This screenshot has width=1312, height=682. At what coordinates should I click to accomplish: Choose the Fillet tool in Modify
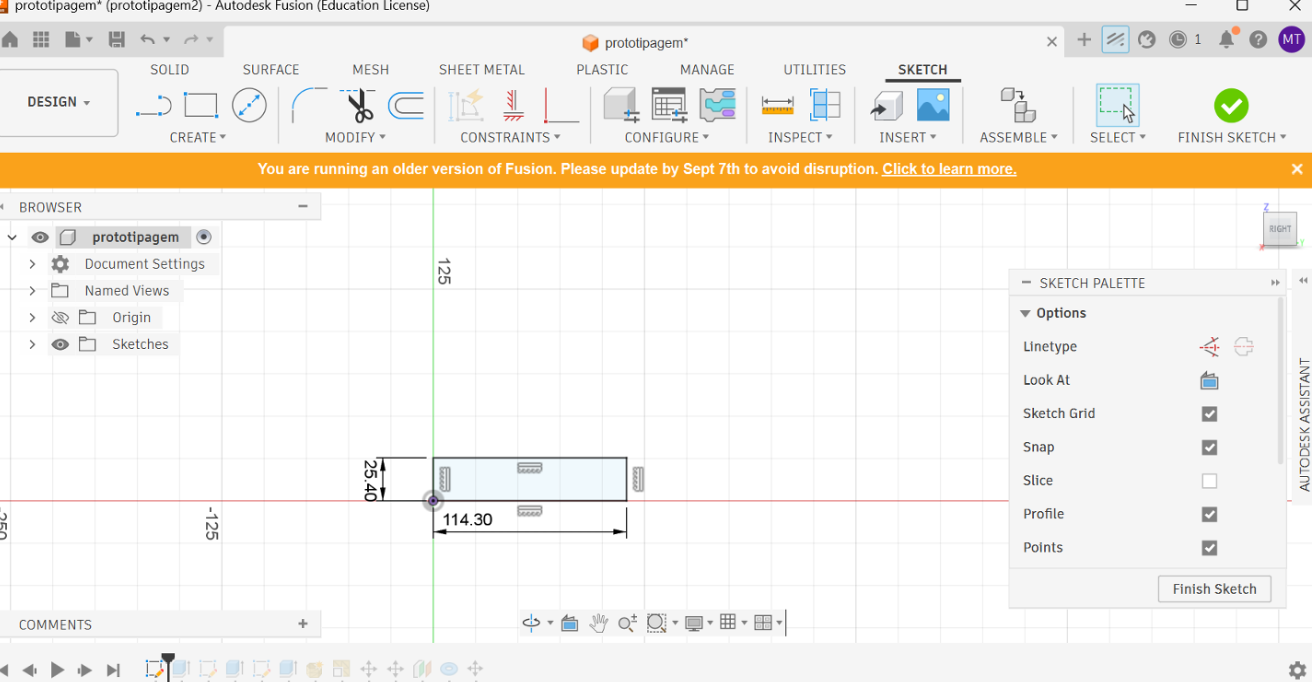point(308,105)
